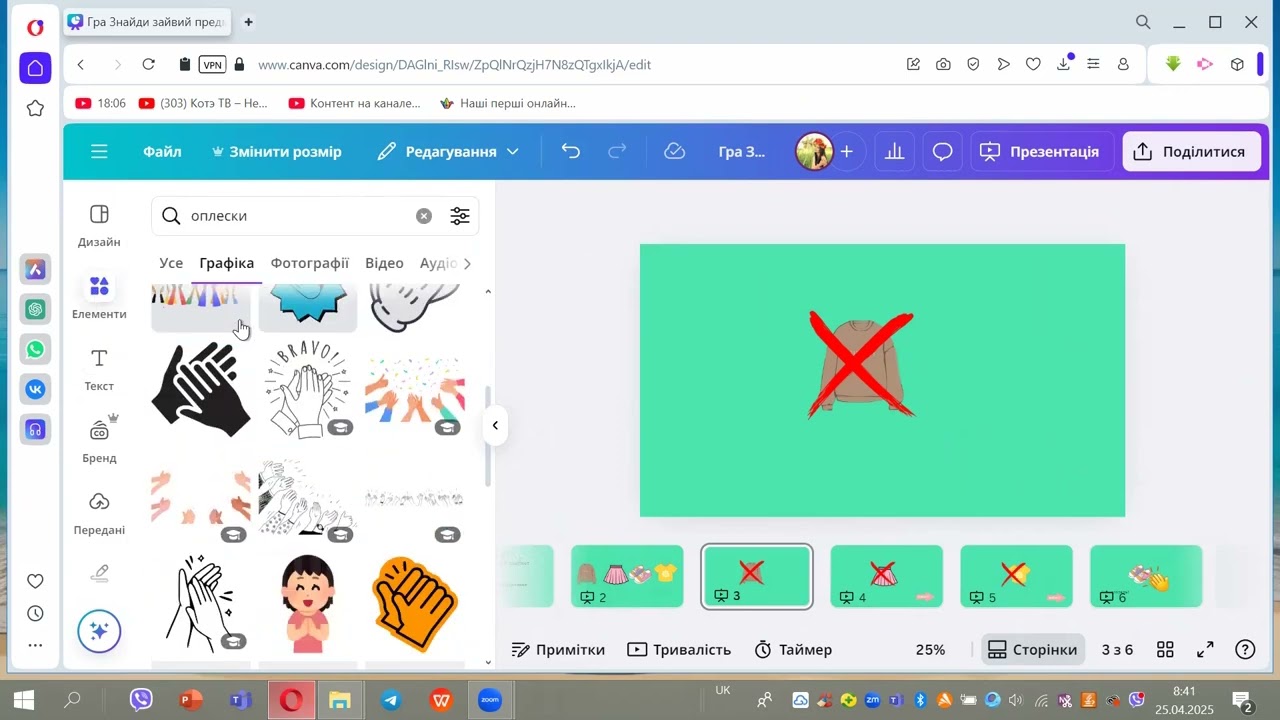Open the Бренд panel in sidebar
The height and width of the screenshot is (720, 1280).
point(99,441)
